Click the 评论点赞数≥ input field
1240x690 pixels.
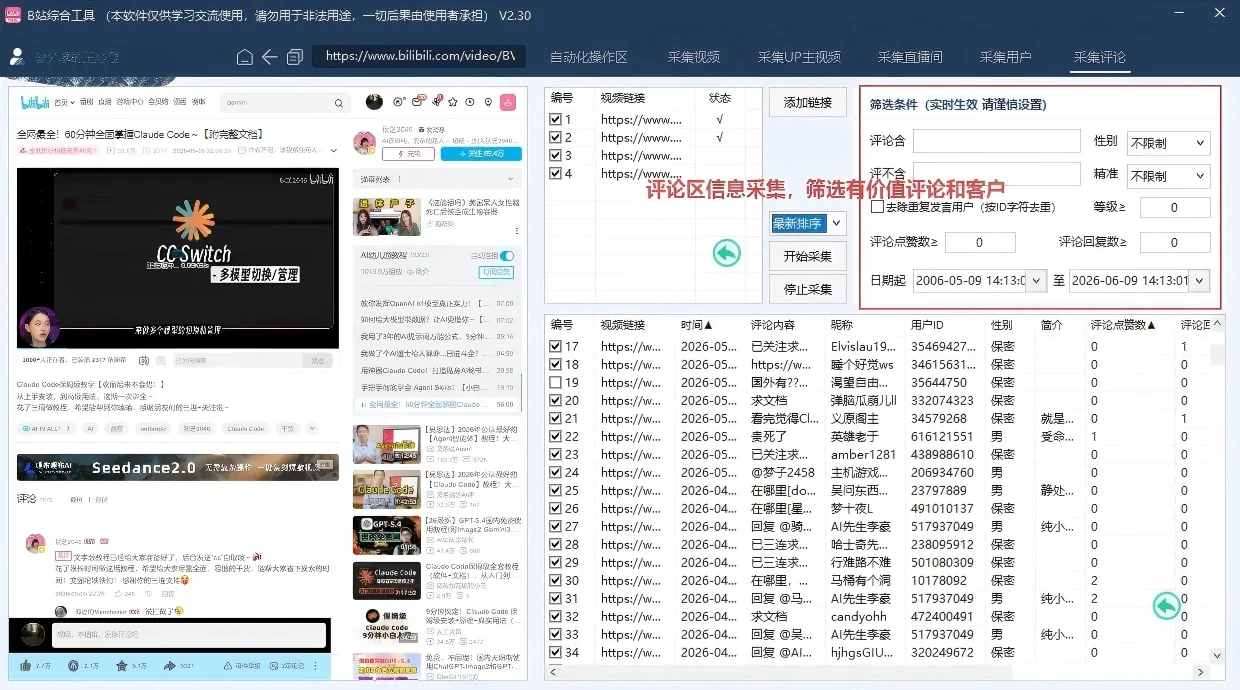tap(980, 243)
